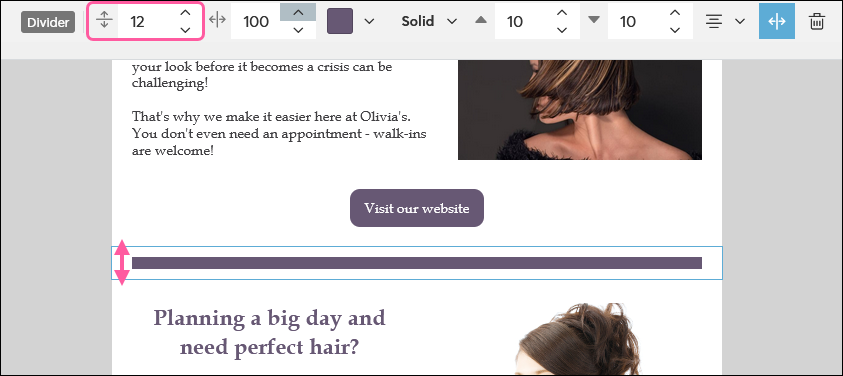This screenshot has height=376, width=843.
Task: Delete the divider with trash icon
Action: tap(817, 22)
